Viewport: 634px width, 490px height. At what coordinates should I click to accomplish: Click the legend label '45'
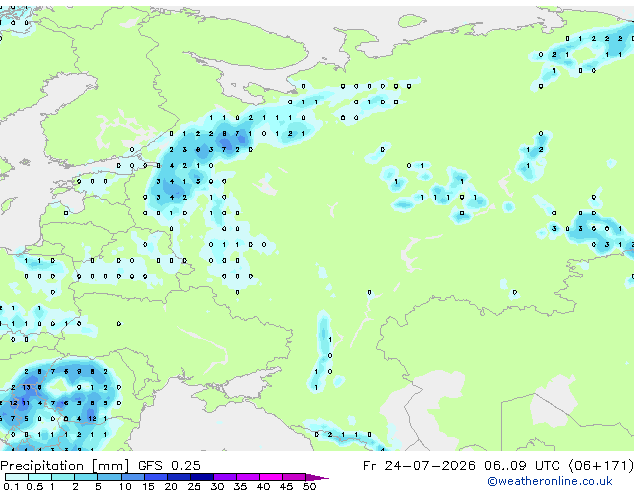286,486
